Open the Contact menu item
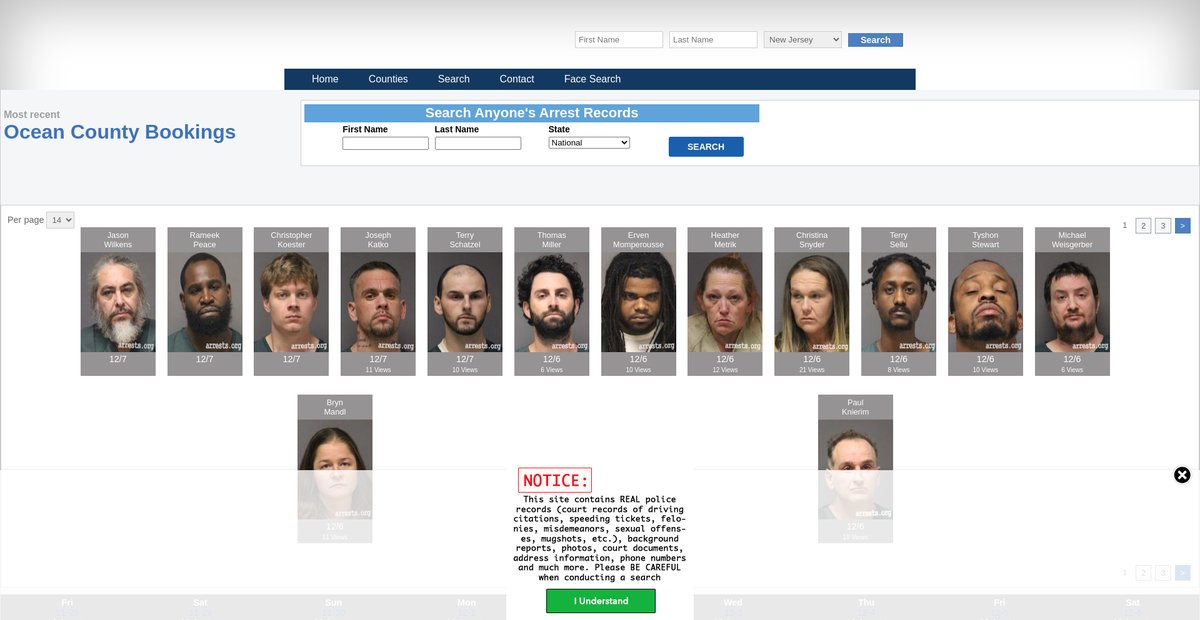 tap(517, 79)
